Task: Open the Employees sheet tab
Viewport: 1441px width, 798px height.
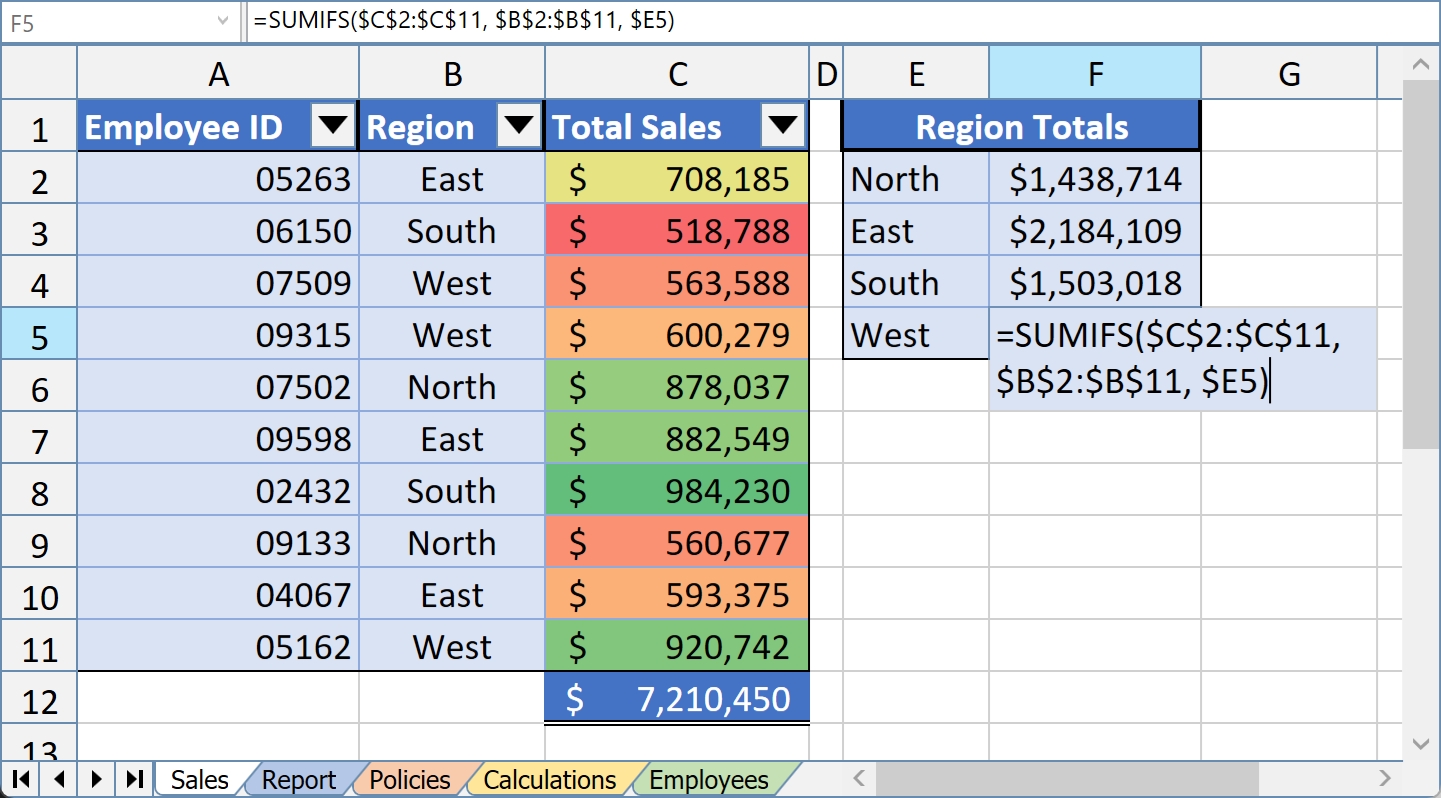Action: pyautogui.click(x=709, y=780)
